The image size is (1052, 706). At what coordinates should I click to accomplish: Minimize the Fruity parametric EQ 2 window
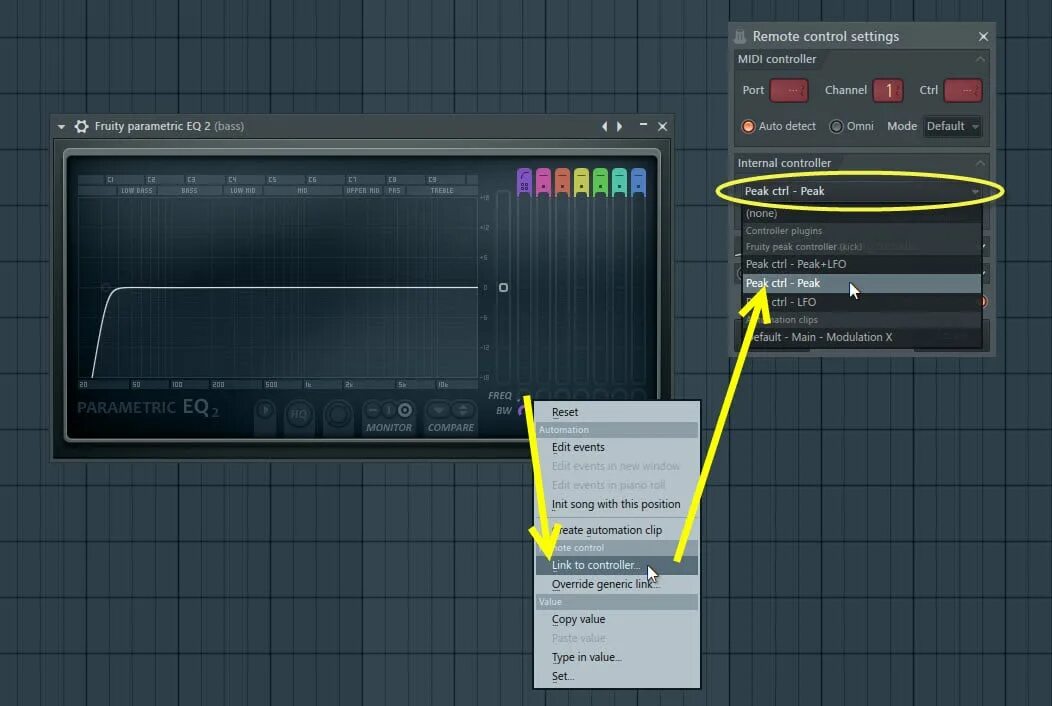(x=643, y=125)
